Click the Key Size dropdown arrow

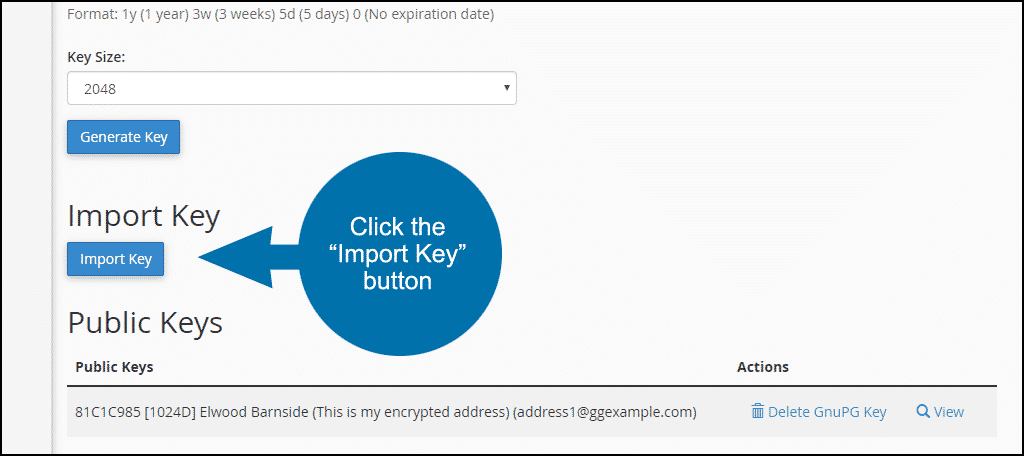click(x=507, y=88)
